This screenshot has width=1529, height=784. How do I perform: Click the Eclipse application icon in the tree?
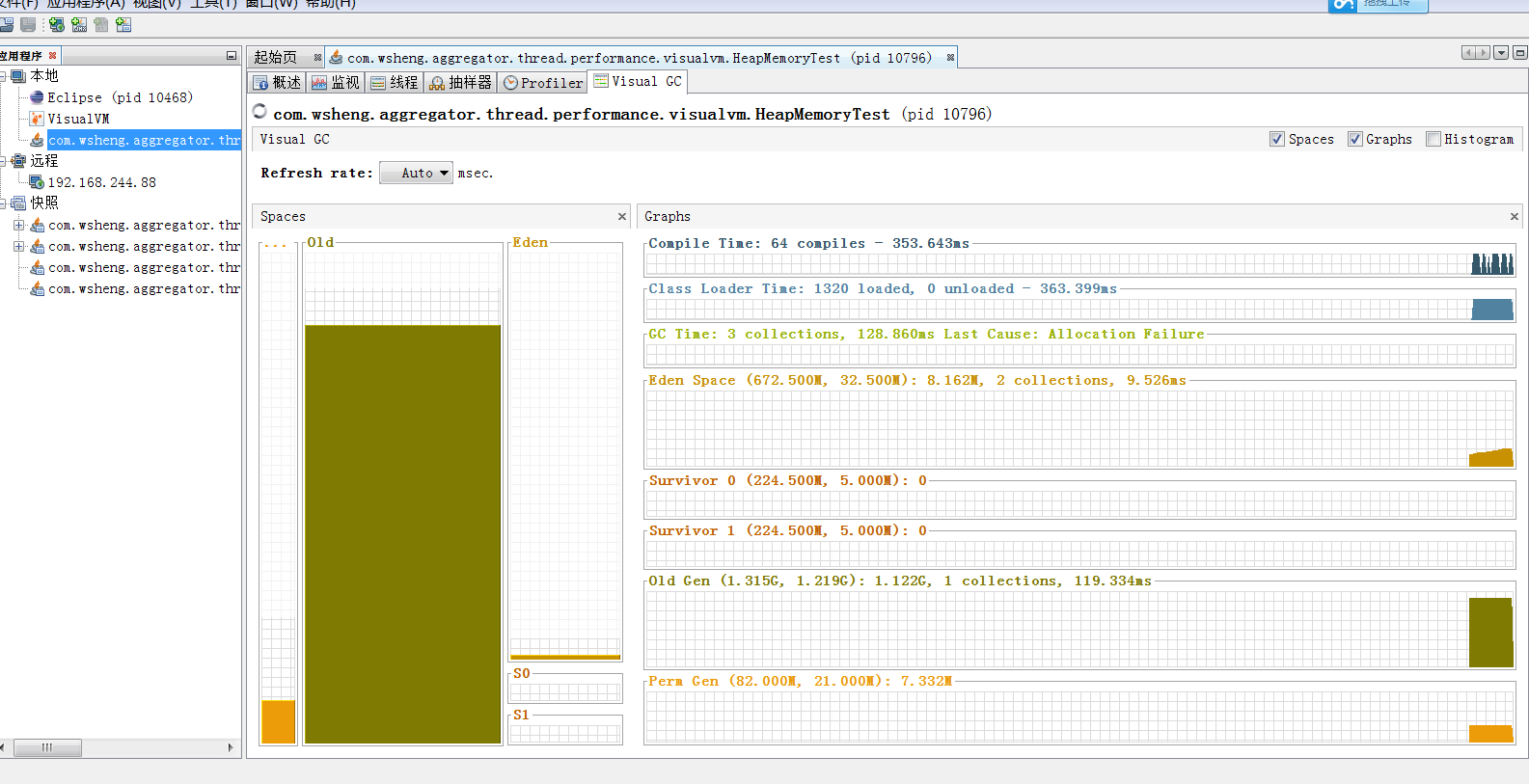(37, 97)
